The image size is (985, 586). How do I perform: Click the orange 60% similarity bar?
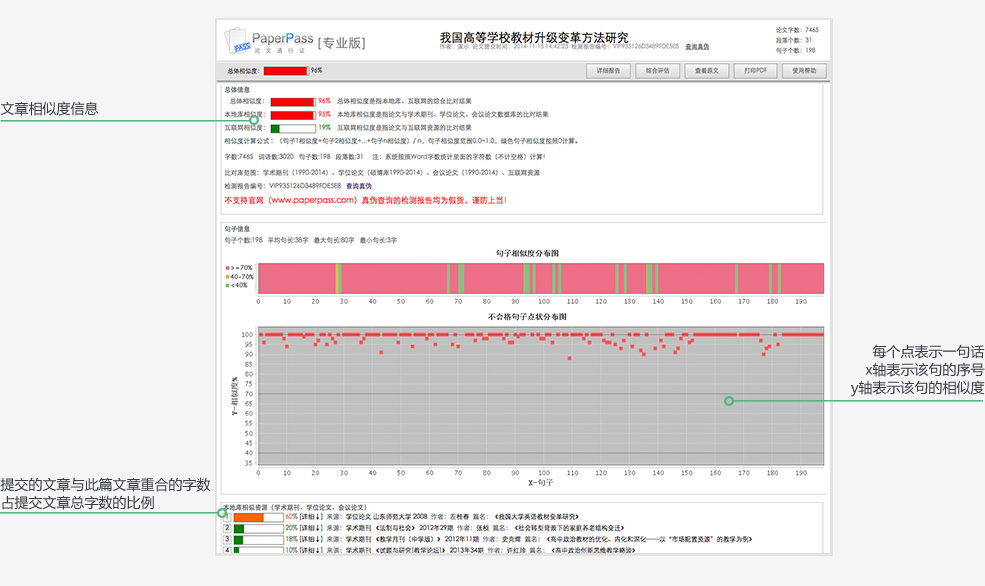tap(249, 517)
